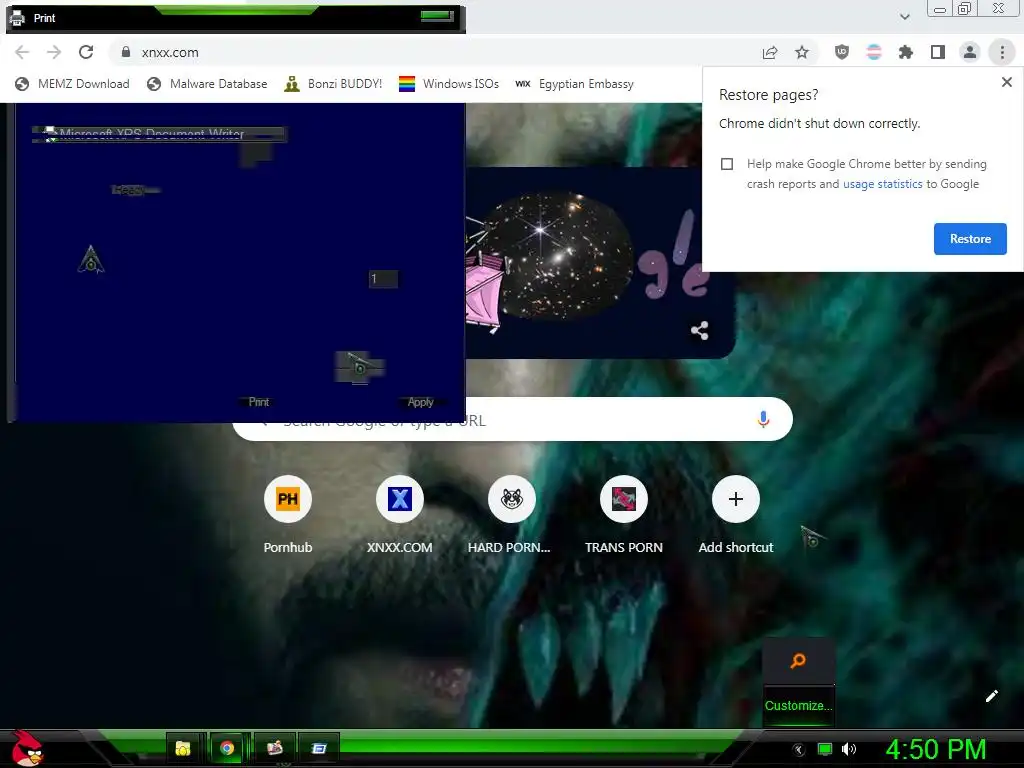Follow the usage statistics link
Screen dimensions: 1024x768
[882, 184]
